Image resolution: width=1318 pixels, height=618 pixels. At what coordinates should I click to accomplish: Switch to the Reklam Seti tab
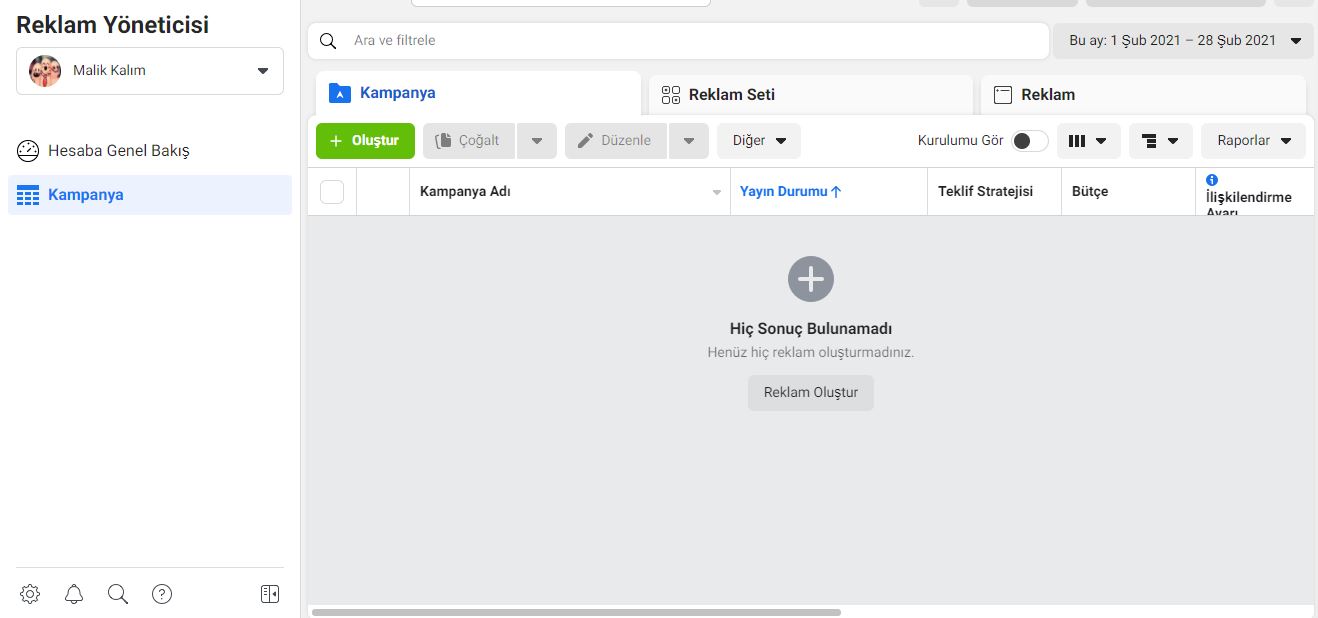(811, 95)
